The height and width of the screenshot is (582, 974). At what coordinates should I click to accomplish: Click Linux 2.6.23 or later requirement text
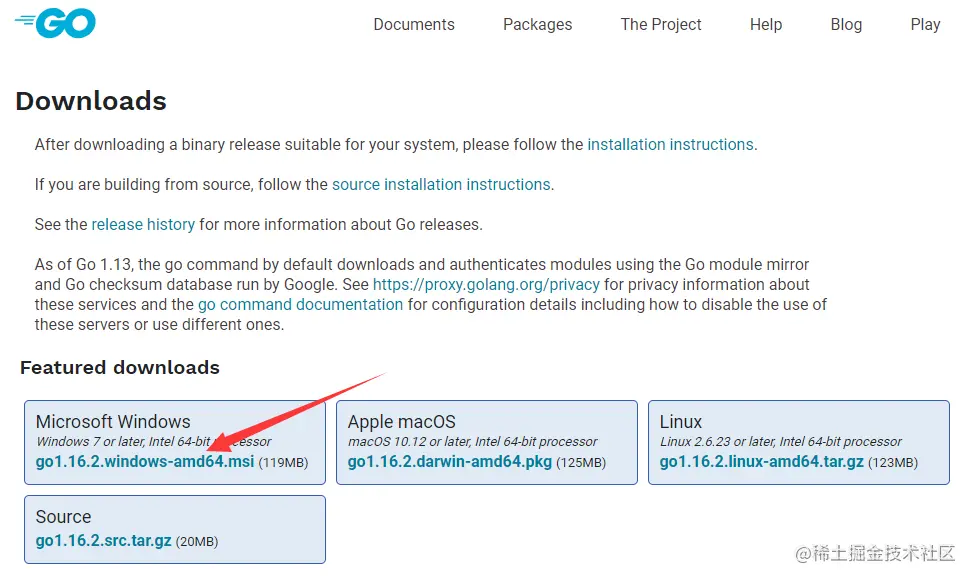(x=780, y=442)
